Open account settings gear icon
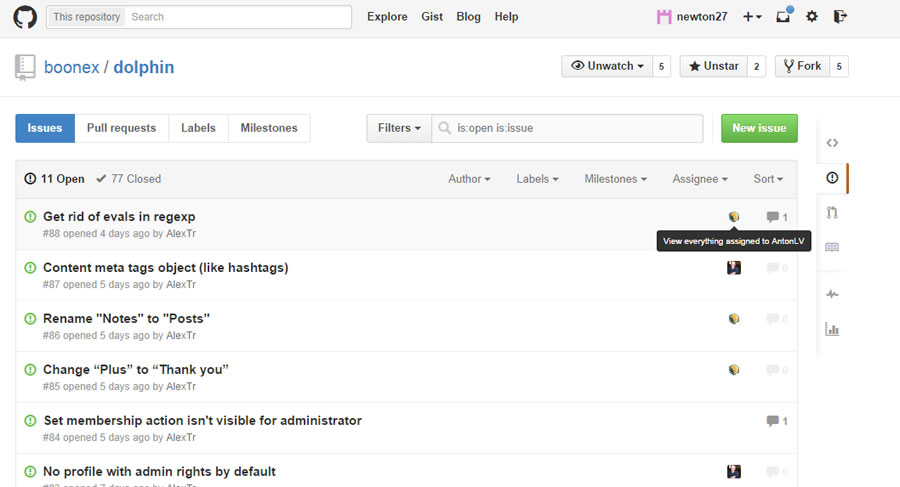900x487 pixels. pyautogui.click(x=812, y=17)
